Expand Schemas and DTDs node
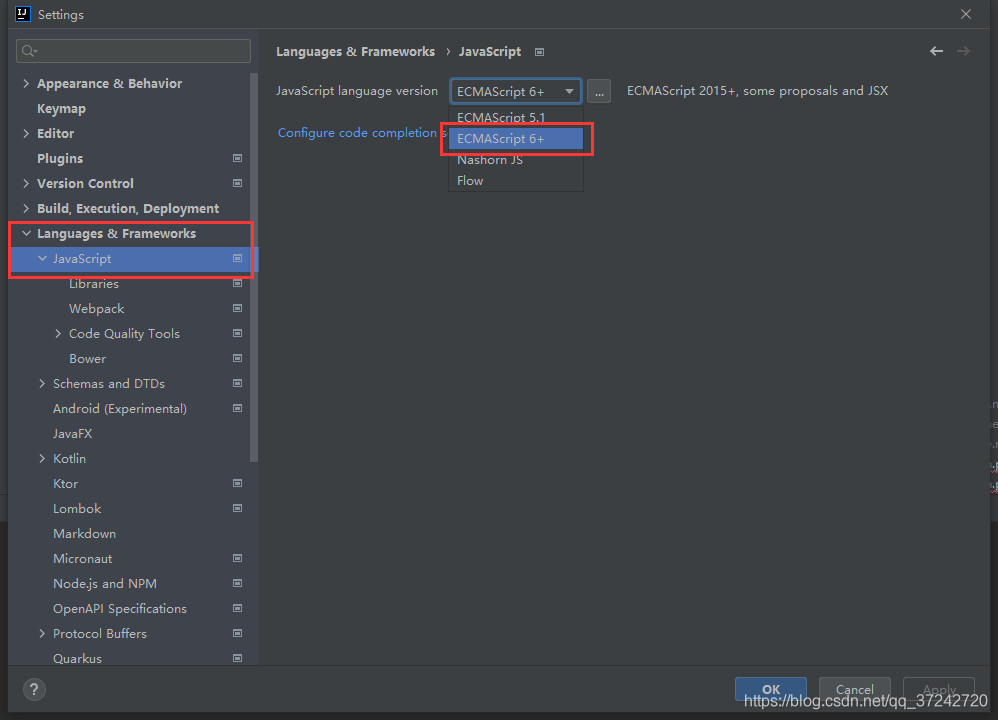The image size is (998, 720). [42, 383]
